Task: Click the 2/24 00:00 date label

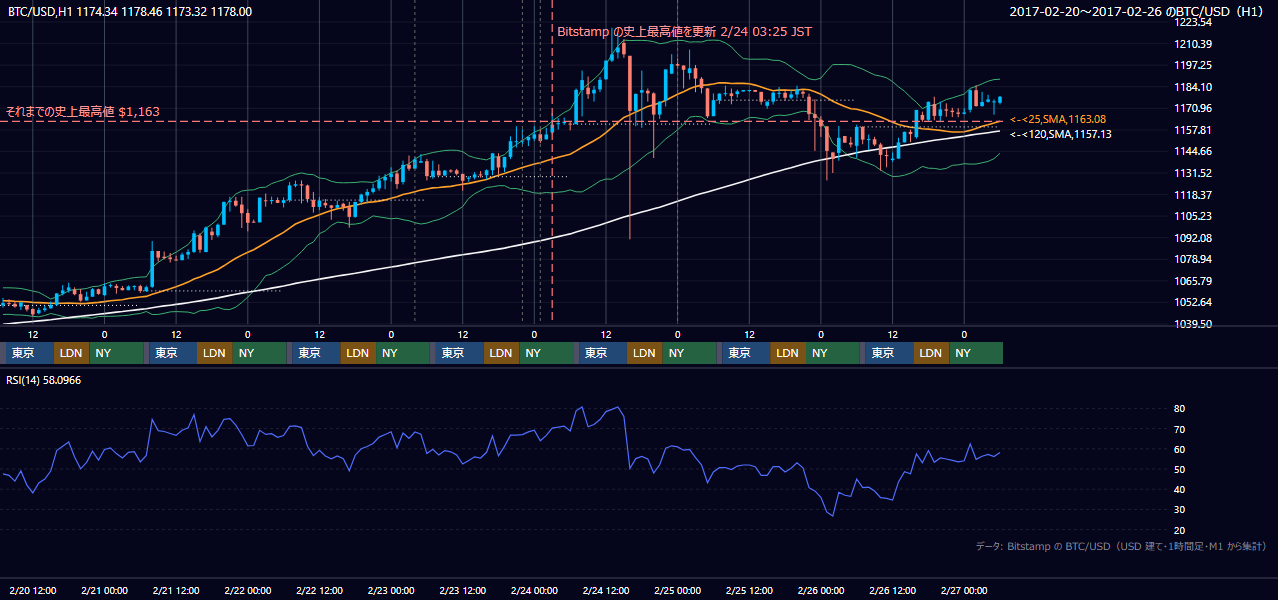Action: tap(534, 591)
